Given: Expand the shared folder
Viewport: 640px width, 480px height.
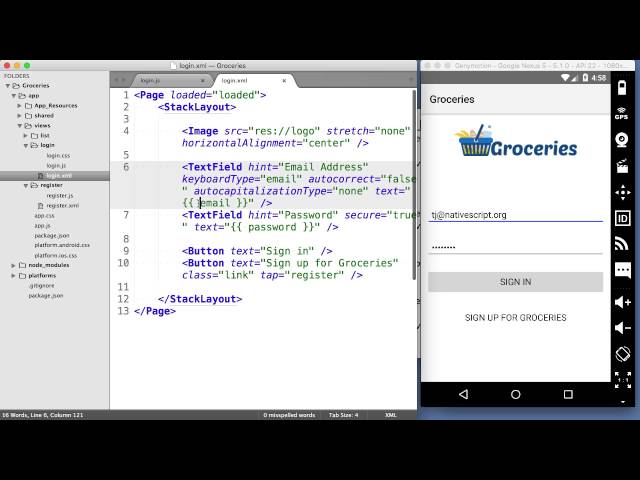Looking at the screenshot, I should [x=19, y=116].
